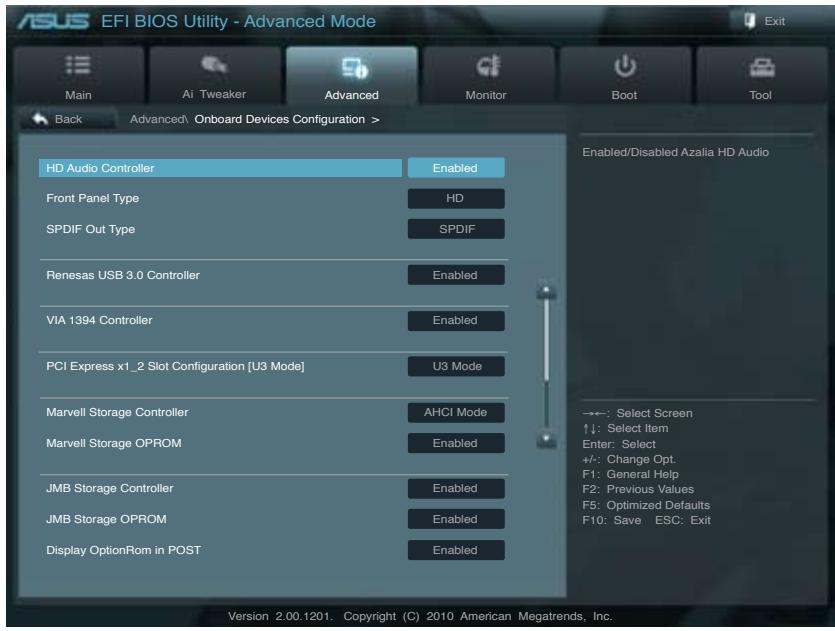This screenshot has width=835, height=631.
Task: Select the Front Panel Type label
Action: point(93,198)
